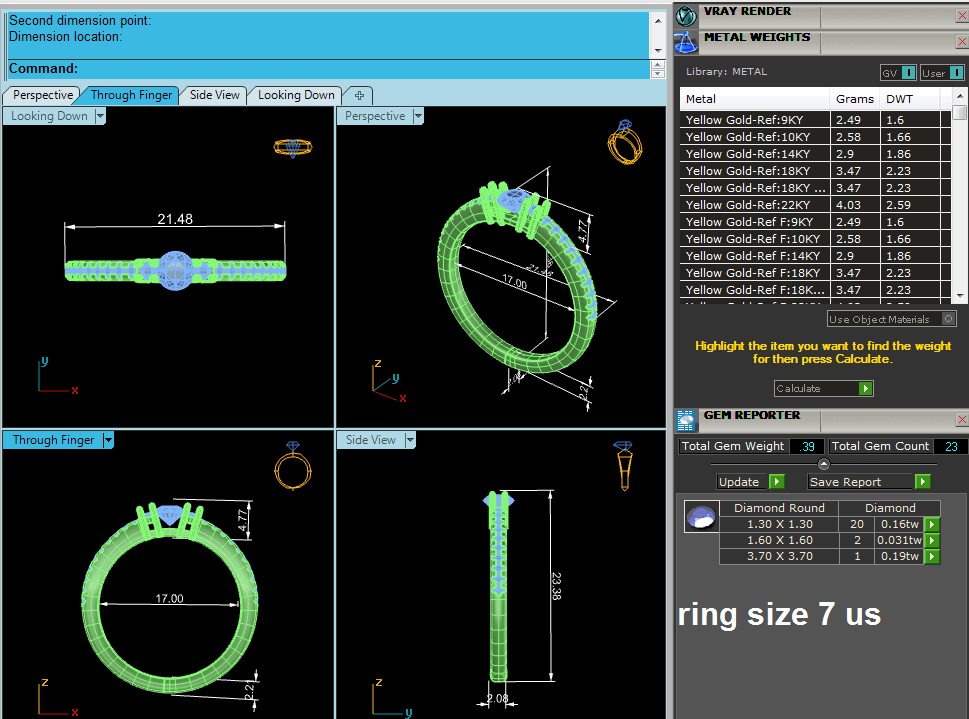Click the Gem Reporter panel icon
This screenshot has height=719, width=969.
[686, 419]
